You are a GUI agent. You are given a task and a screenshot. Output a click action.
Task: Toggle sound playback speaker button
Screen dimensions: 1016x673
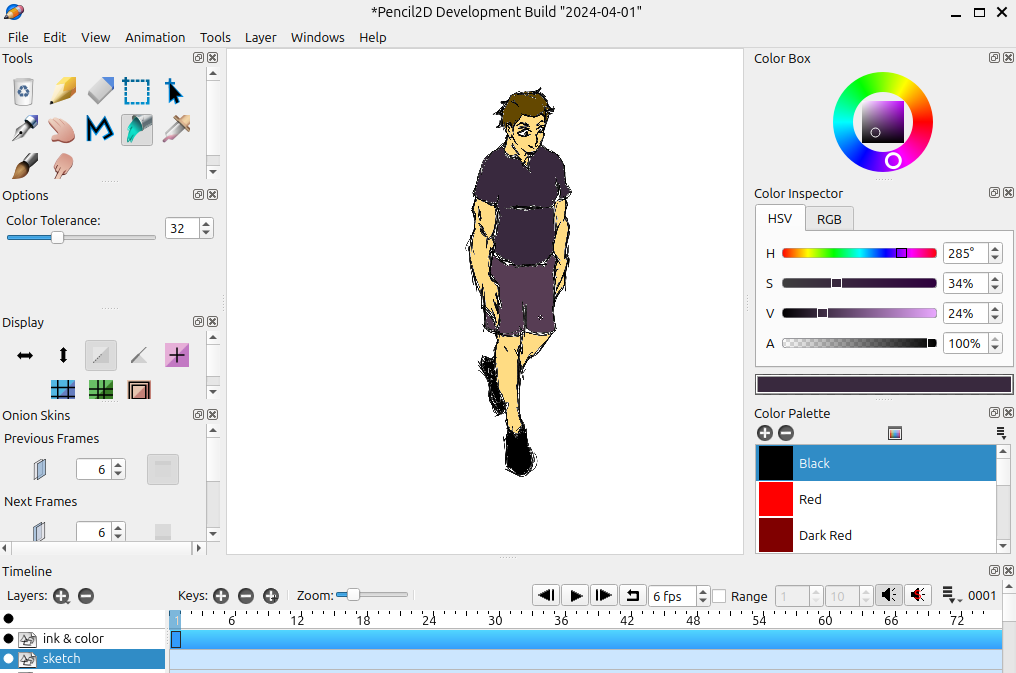[889, 595]
